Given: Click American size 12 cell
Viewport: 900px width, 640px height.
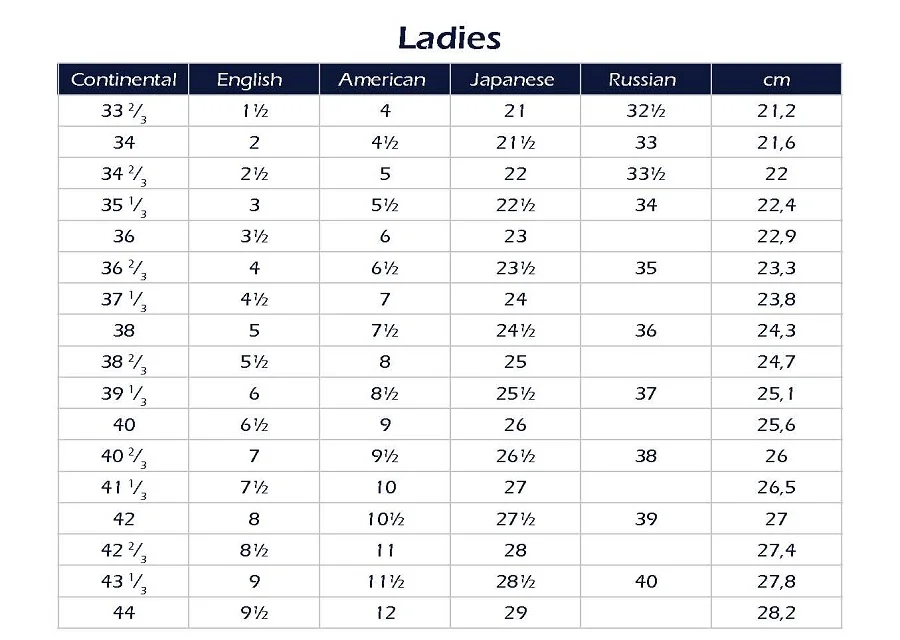Looking at the screenshot, I should coord(385,613).
